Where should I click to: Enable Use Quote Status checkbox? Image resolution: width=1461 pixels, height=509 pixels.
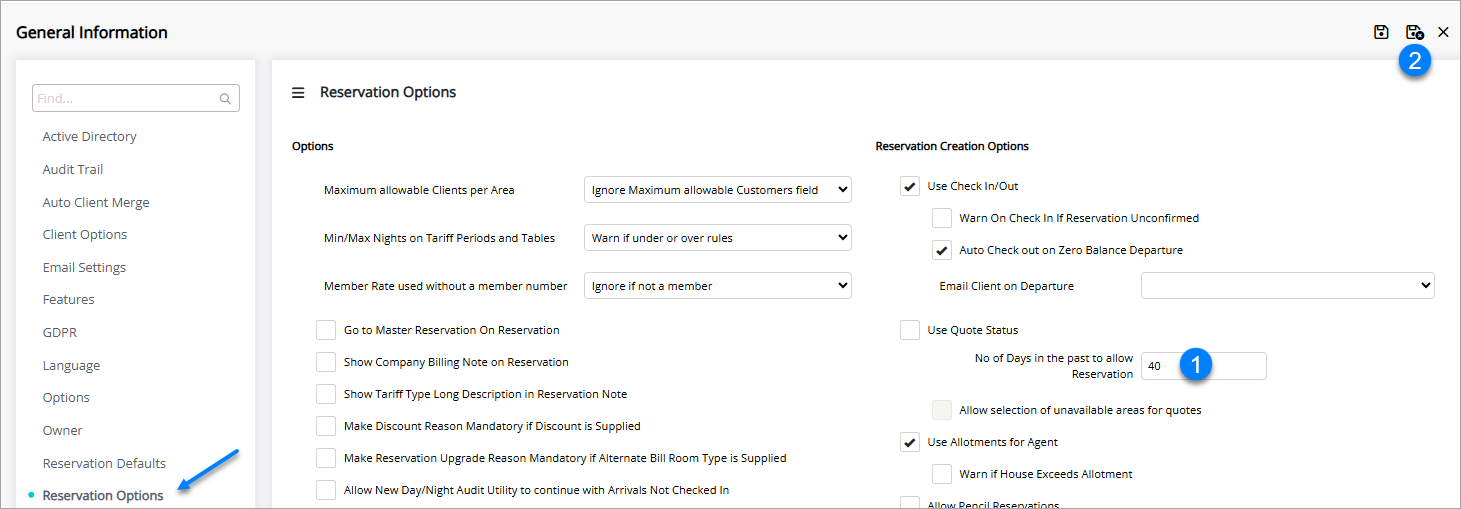(910, 330)
